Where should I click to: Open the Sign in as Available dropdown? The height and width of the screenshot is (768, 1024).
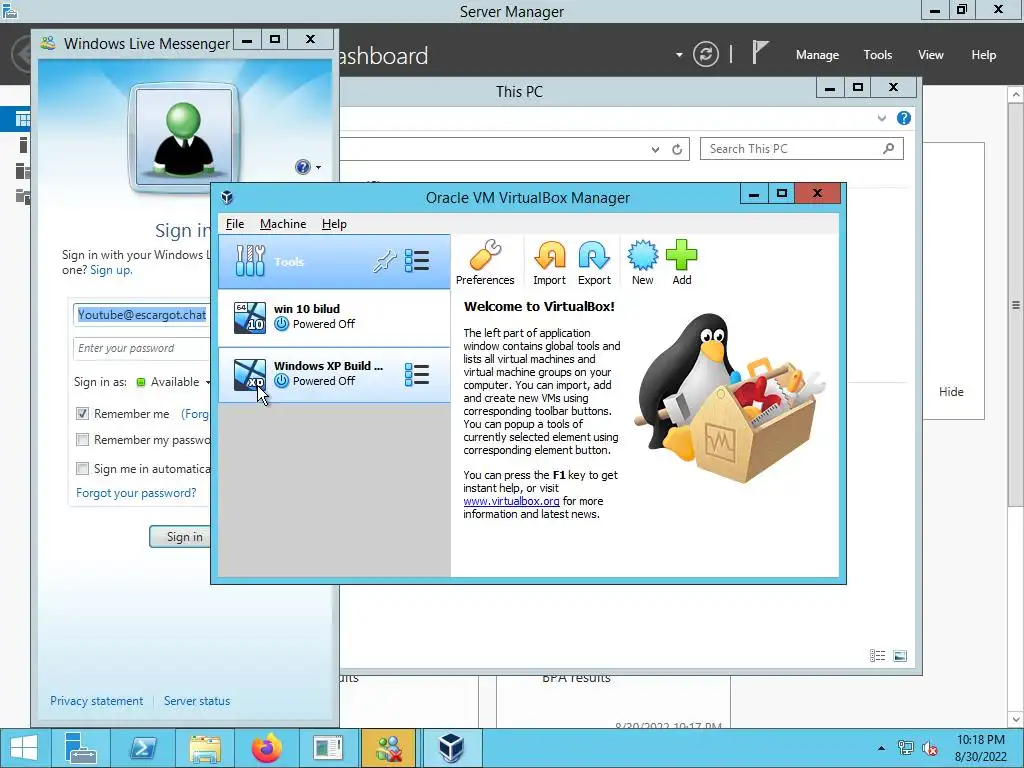tap(174, 382)
